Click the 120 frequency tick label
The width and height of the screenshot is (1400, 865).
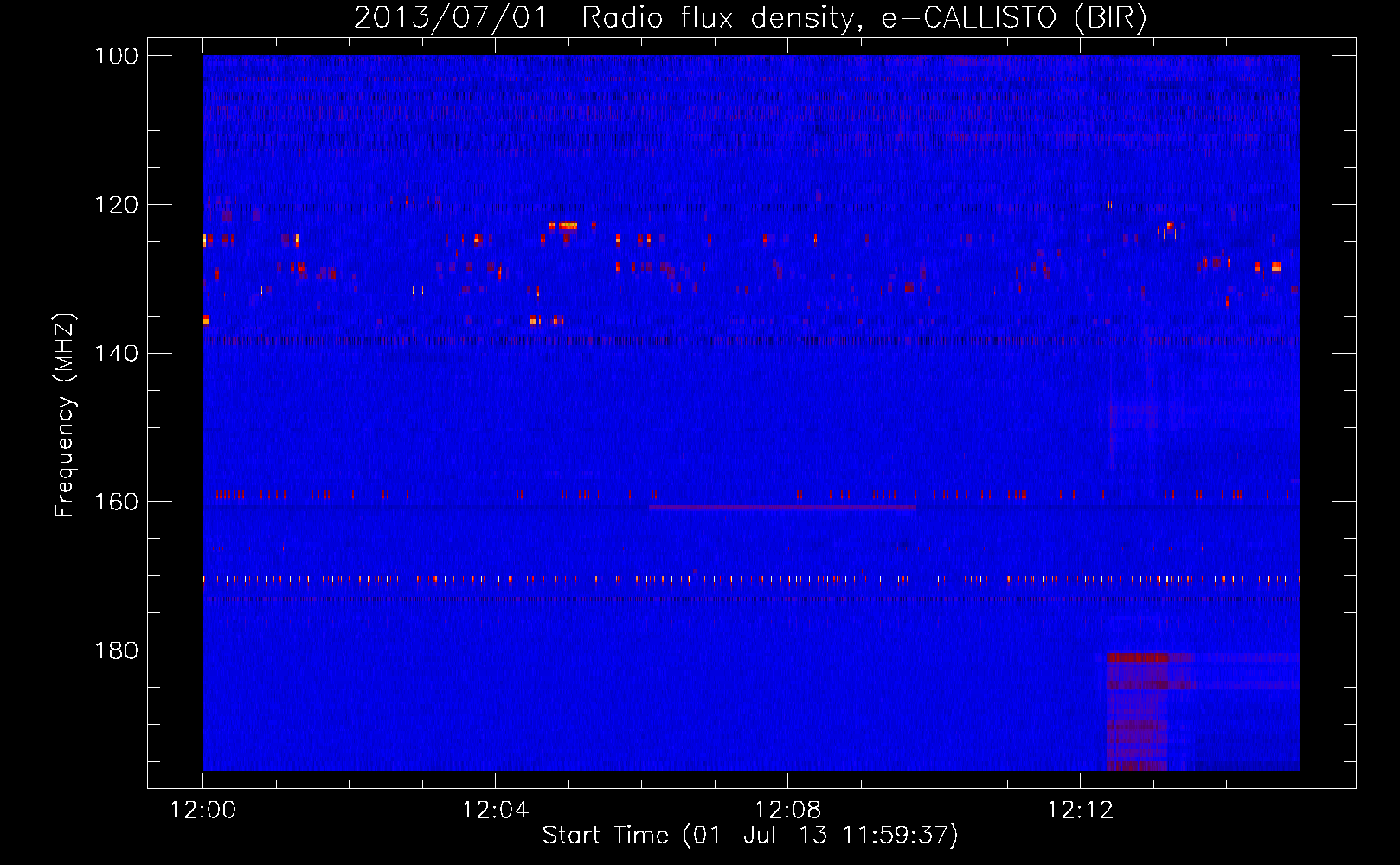(x=115, y=205)
